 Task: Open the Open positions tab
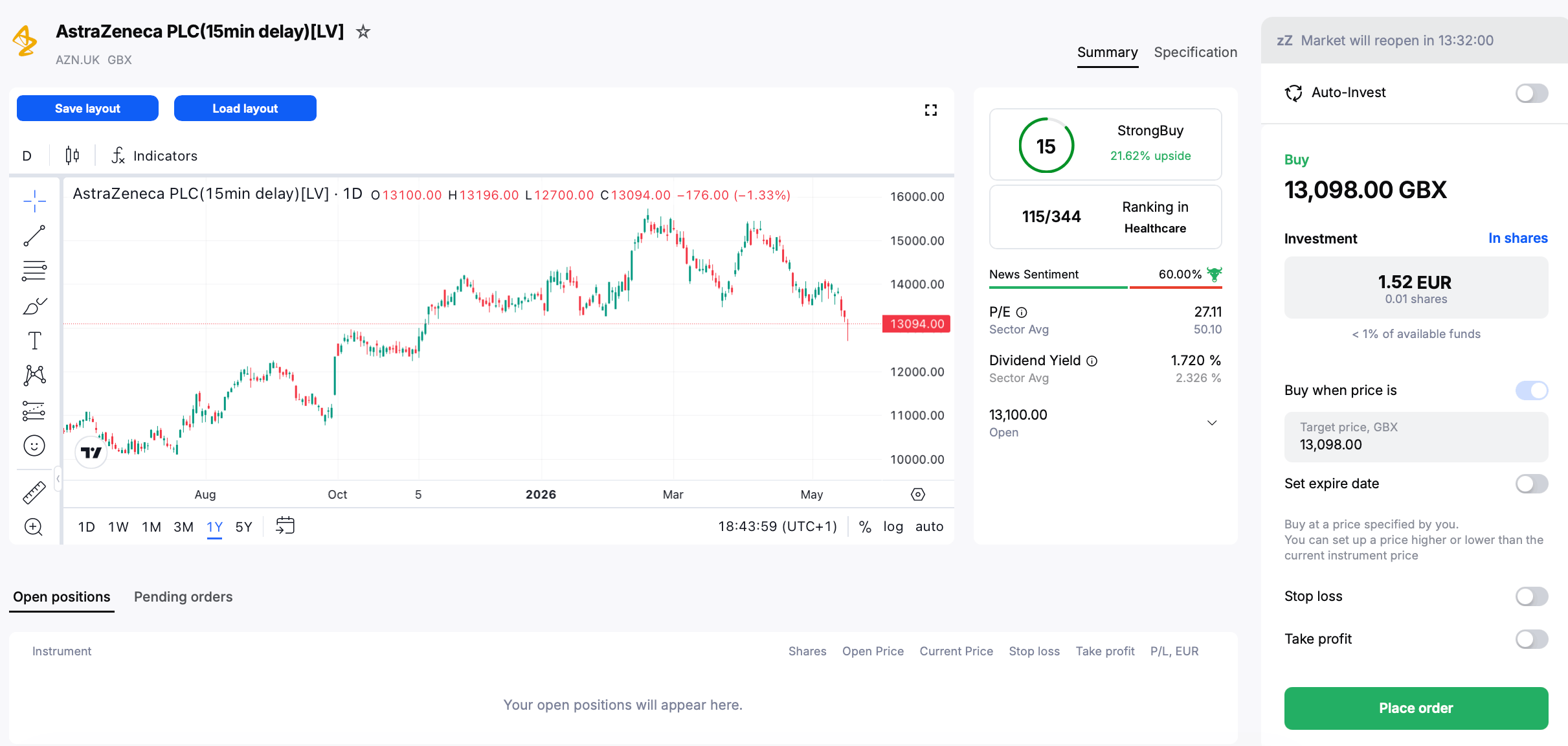(x=62, y=597)
